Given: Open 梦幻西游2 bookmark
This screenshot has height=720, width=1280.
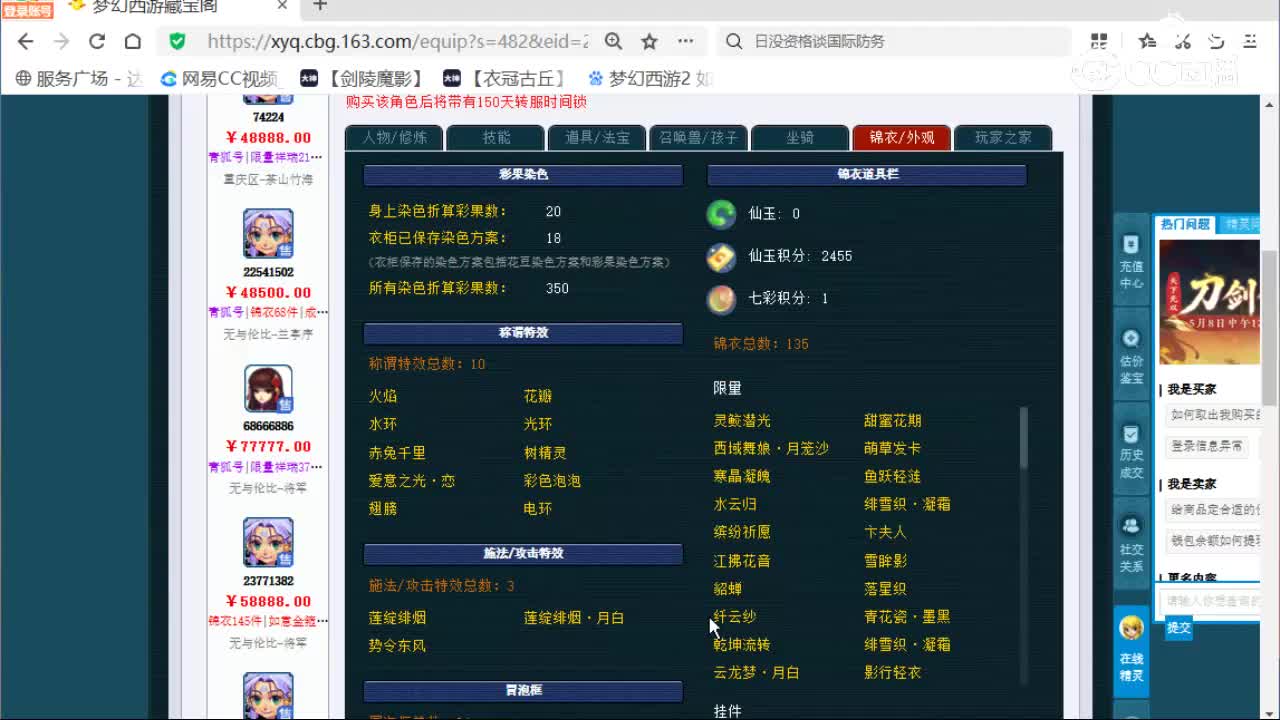Looking at the screenshot, I should (x=650, y=78).
